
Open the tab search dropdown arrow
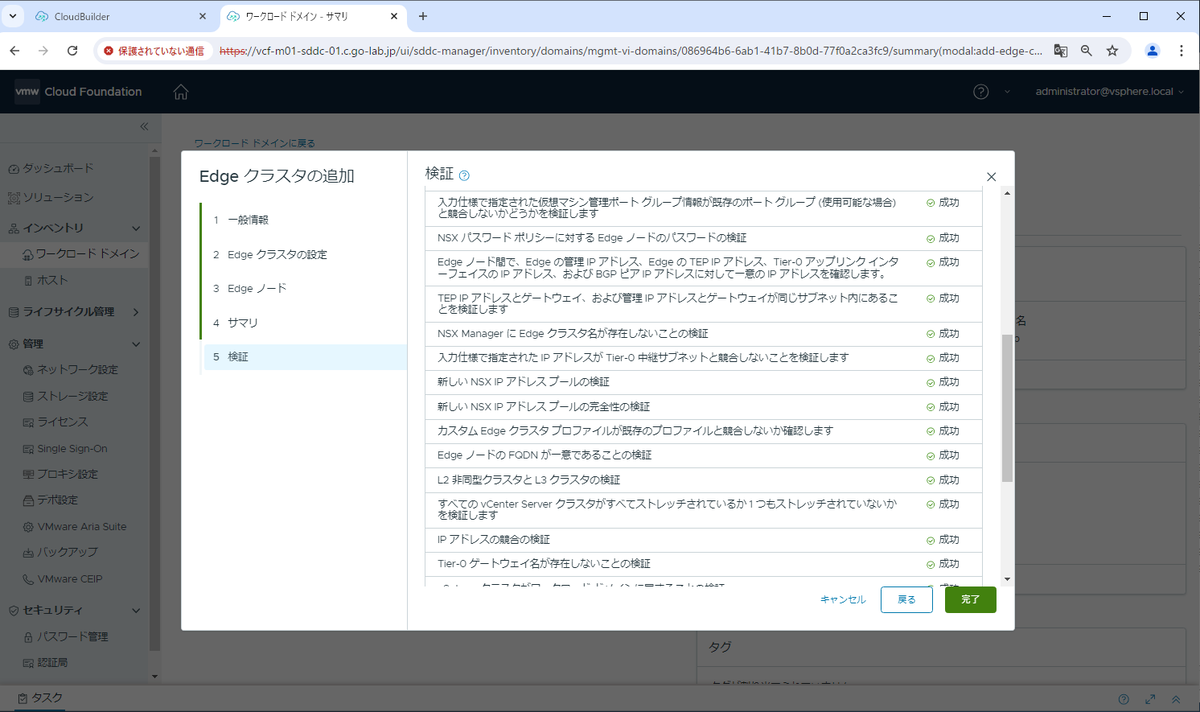[x=13, y=16]
